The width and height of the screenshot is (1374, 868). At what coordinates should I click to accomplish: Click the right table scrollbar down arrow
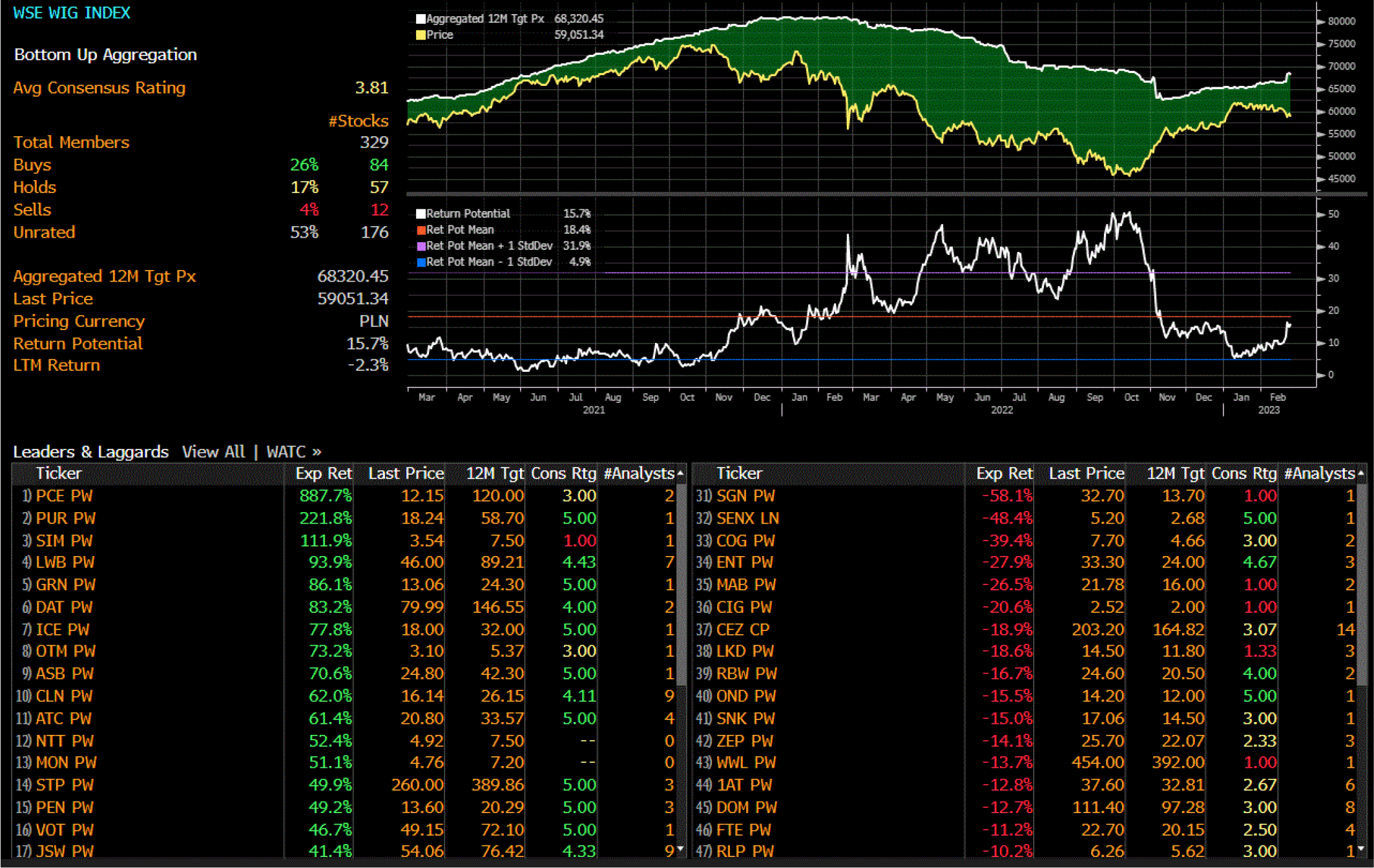point(1361,849)
